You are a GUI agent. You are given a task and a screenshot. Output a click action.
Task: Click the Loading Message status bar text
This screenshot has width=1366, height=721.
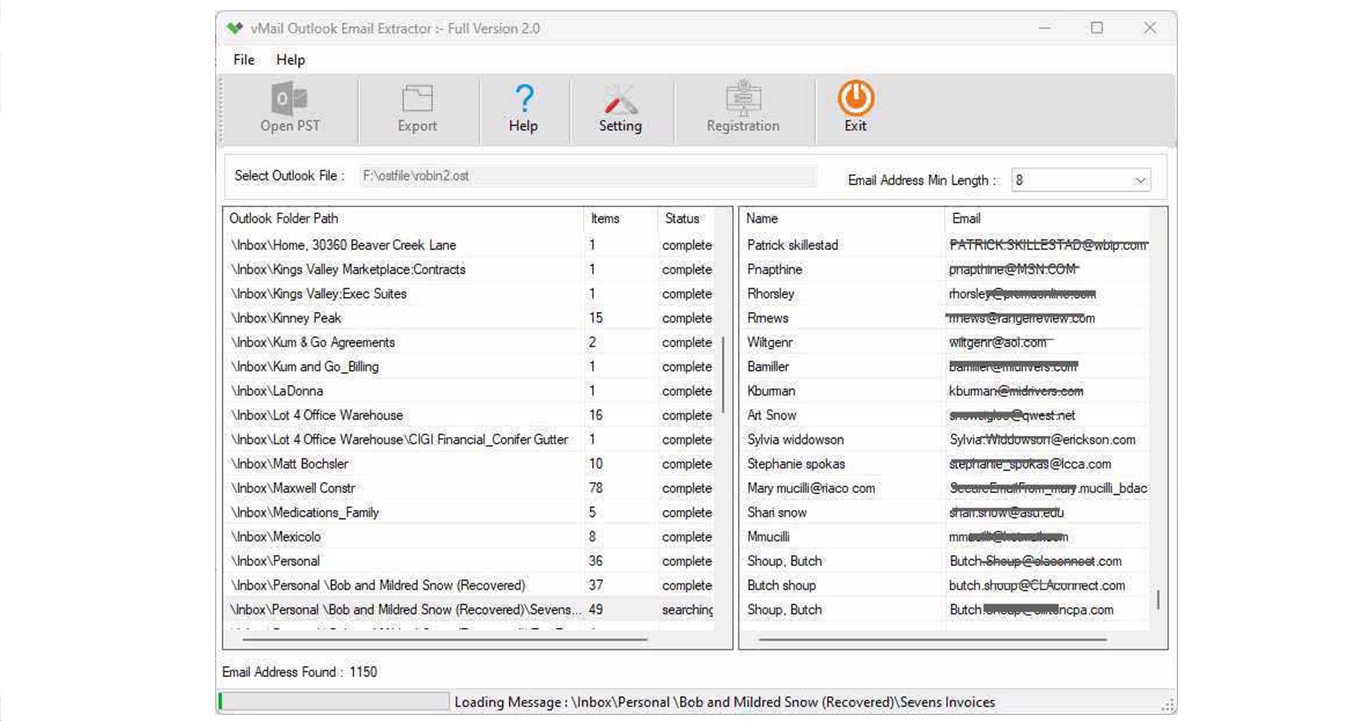click(x=725, y=702)
